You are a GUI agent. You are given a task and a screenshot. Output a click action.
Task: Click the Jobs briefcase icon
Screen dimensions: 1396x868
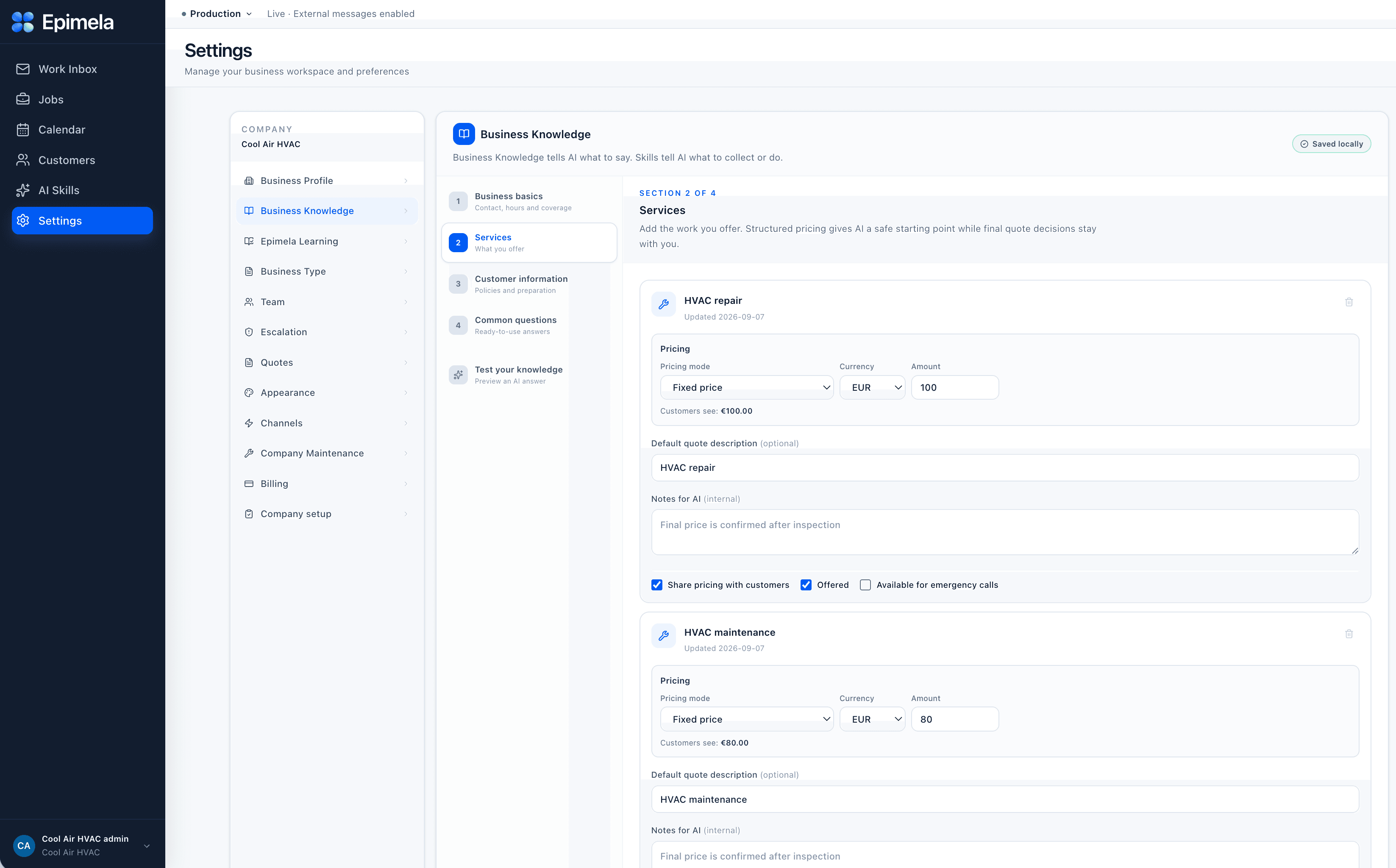[x=23, y=99]
